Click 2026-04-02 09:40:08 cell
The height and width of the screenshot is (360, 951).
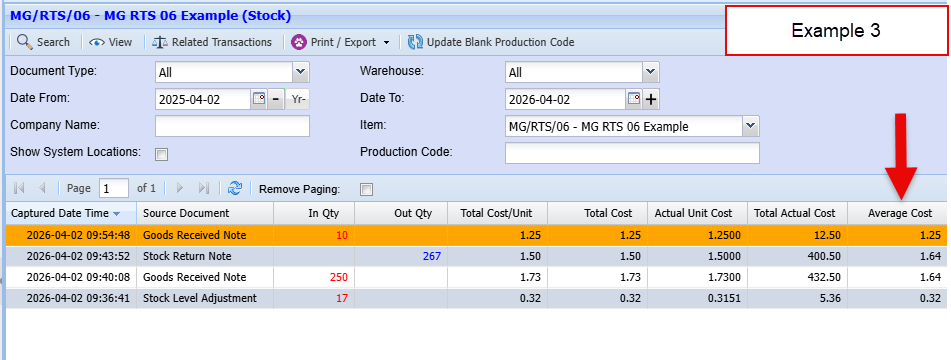pos(72,277)
